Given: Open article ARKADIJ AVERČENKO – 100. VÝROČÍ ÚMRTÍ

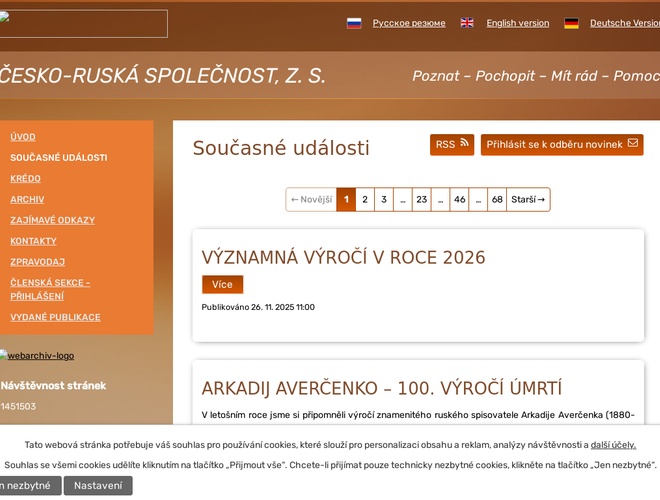Looking at the screenshot, I should coord(382,388).
